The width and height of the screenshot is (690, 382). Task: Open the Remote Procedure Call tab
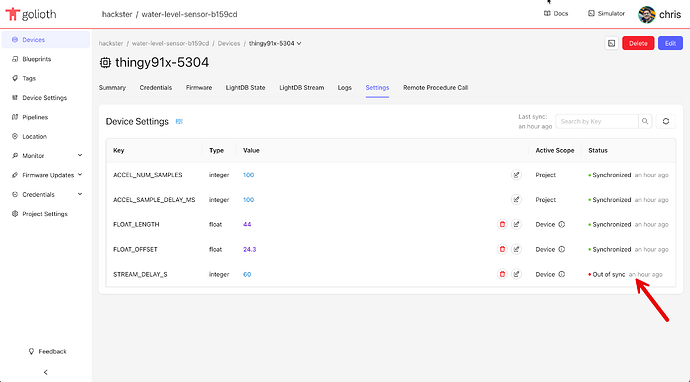pyautogui.click(x=435, y=88)
